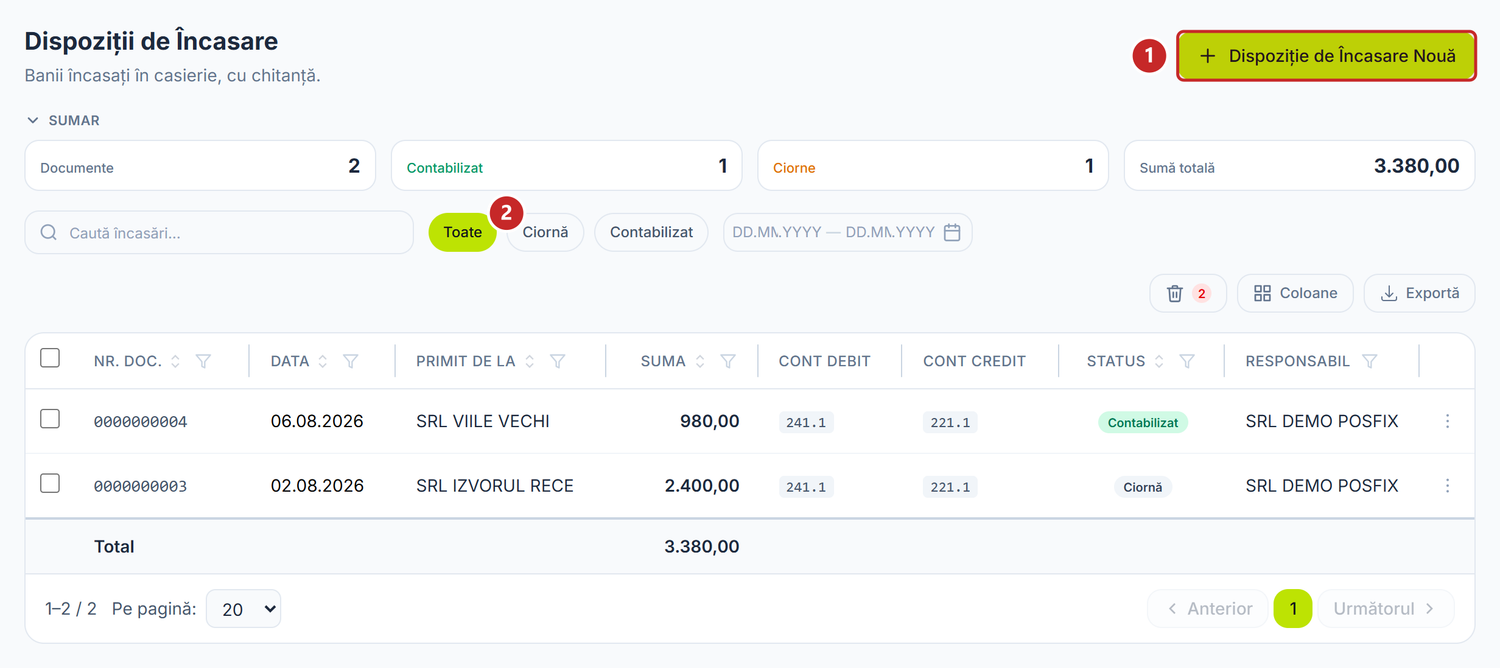This screenshot has height=668, width=1500.
Task: Open the SUMA column filter funnel
Action: (728, 361)
